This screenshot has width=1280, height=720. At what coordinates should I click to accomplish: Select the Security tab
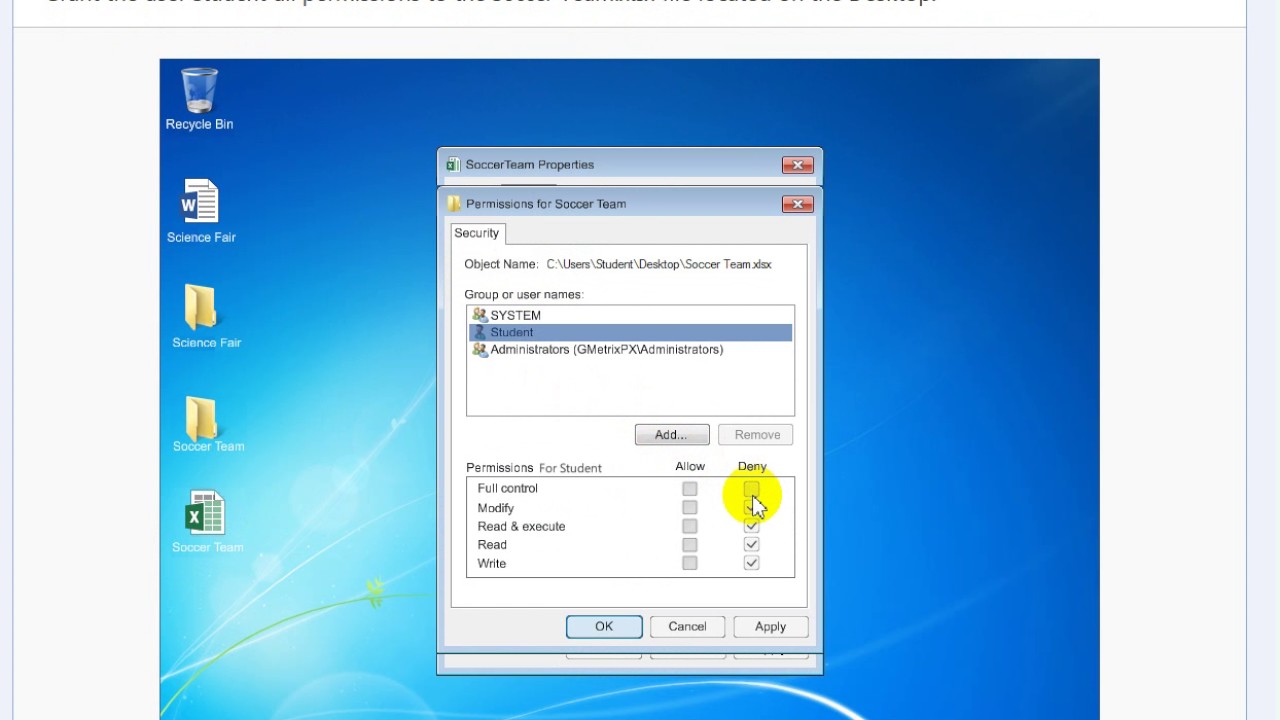(477, 233)
